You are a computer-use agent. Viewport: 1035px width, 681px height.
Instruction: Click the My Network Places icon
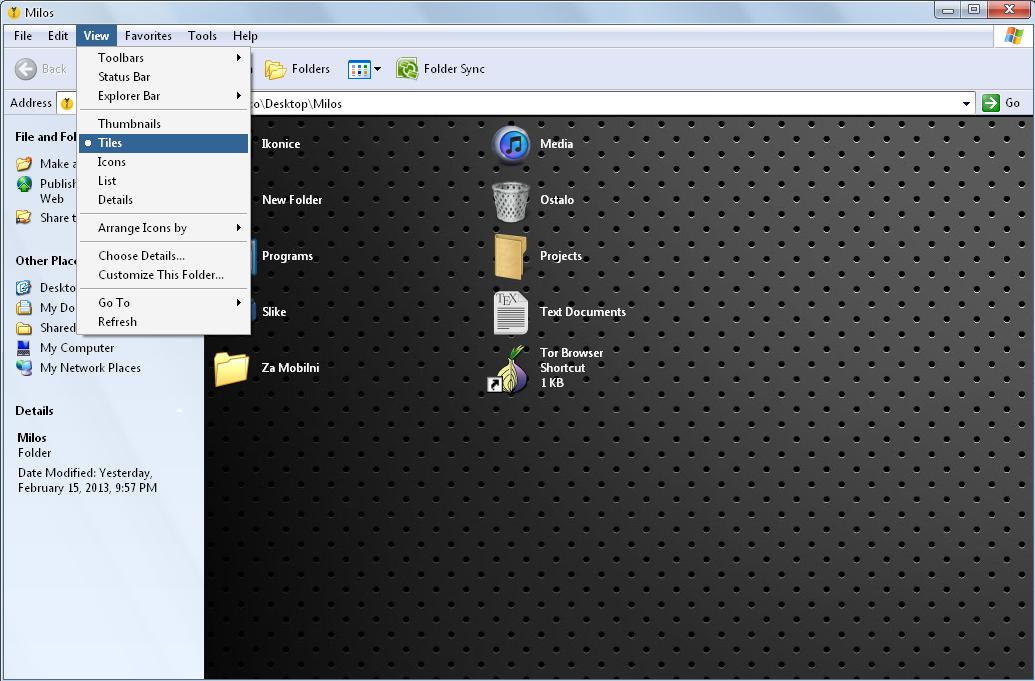click(24, 368)
